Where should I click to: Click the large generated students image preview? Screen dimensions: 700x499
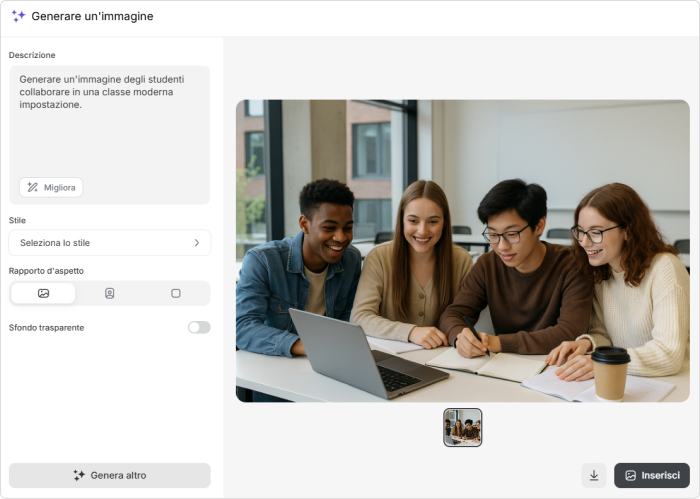(x=462, y=251)
